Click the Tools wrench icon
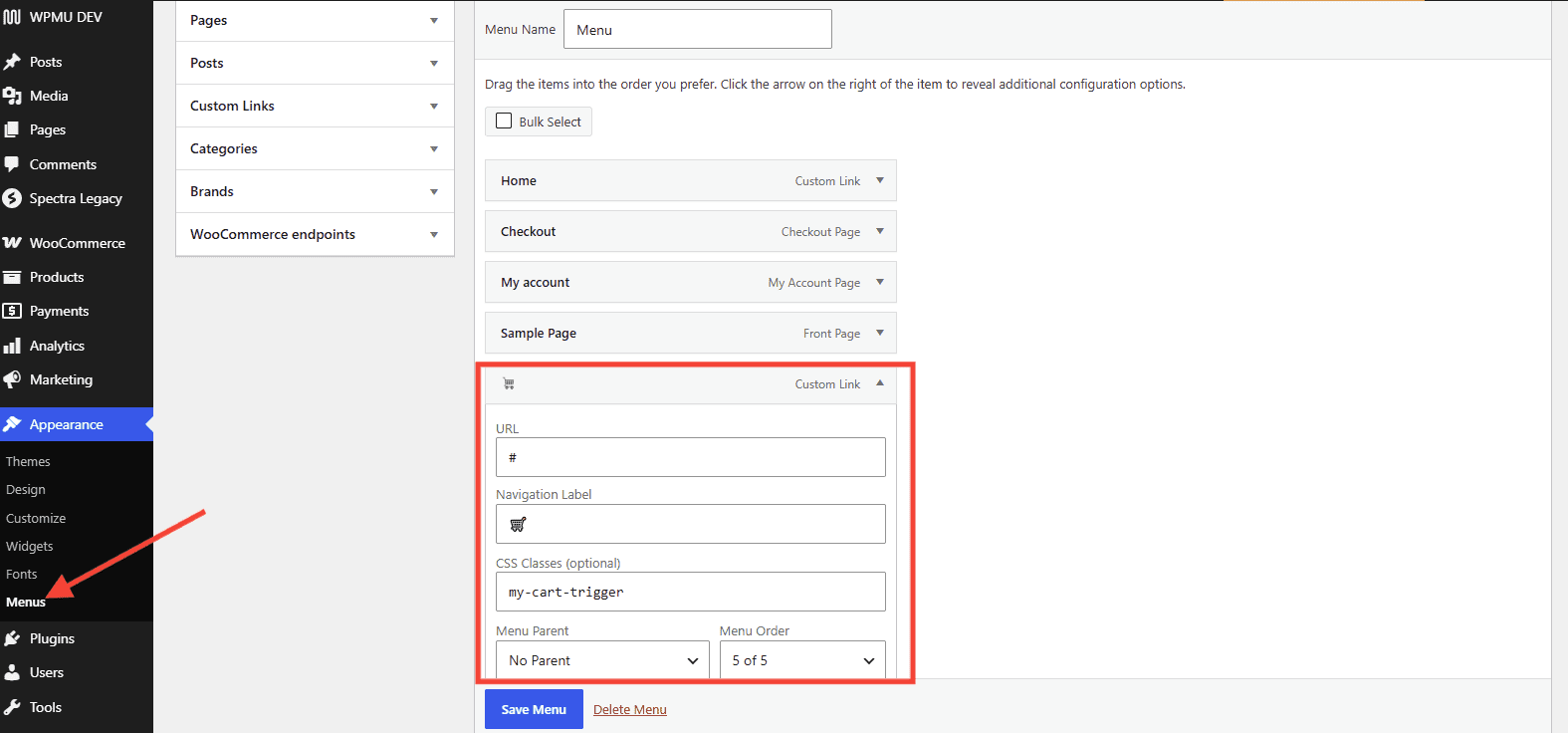The height and width of the screenshot is (733, 1568). click(12, 707)
